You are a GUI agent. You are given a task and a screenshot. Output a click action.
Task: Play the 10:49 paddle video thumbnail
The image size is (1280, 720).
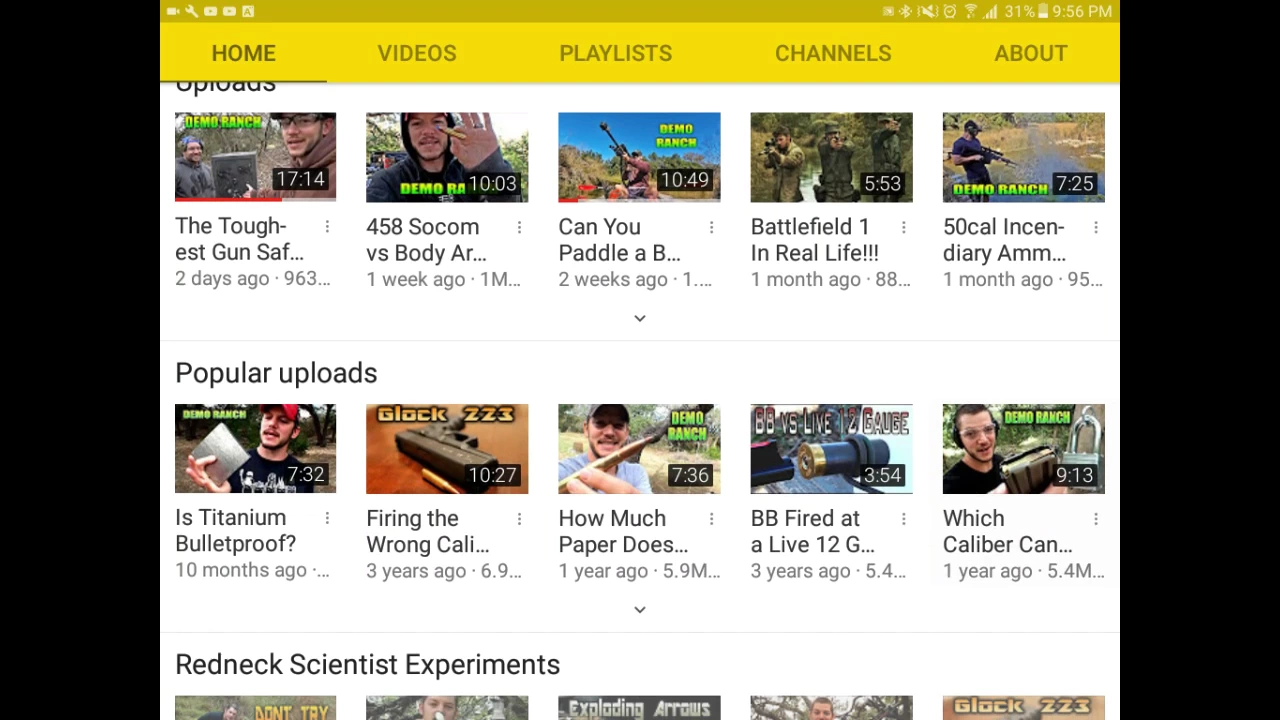[639, 157]
